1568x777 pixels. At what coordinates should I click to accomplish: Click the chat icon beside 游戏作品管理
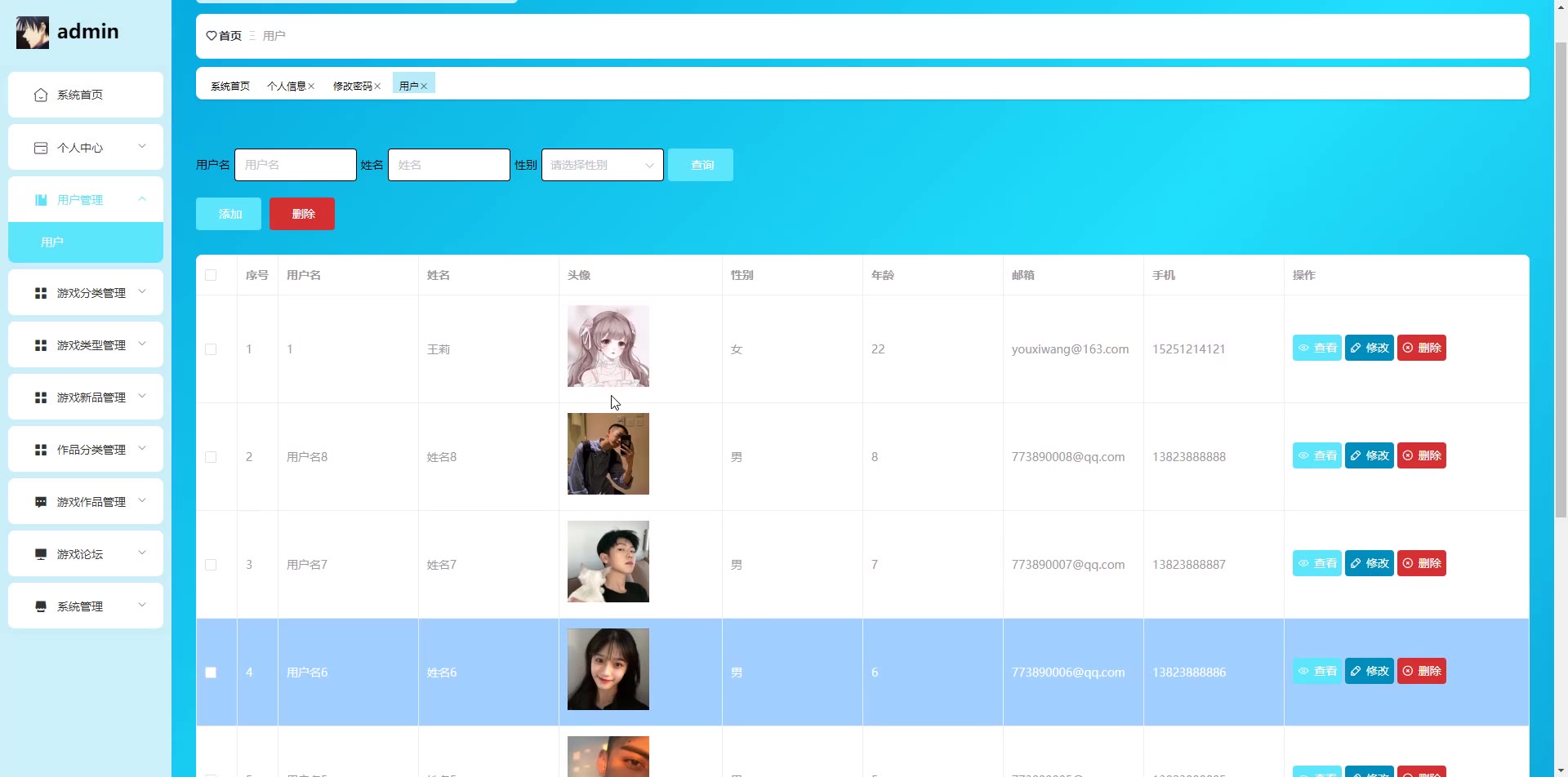41,502
